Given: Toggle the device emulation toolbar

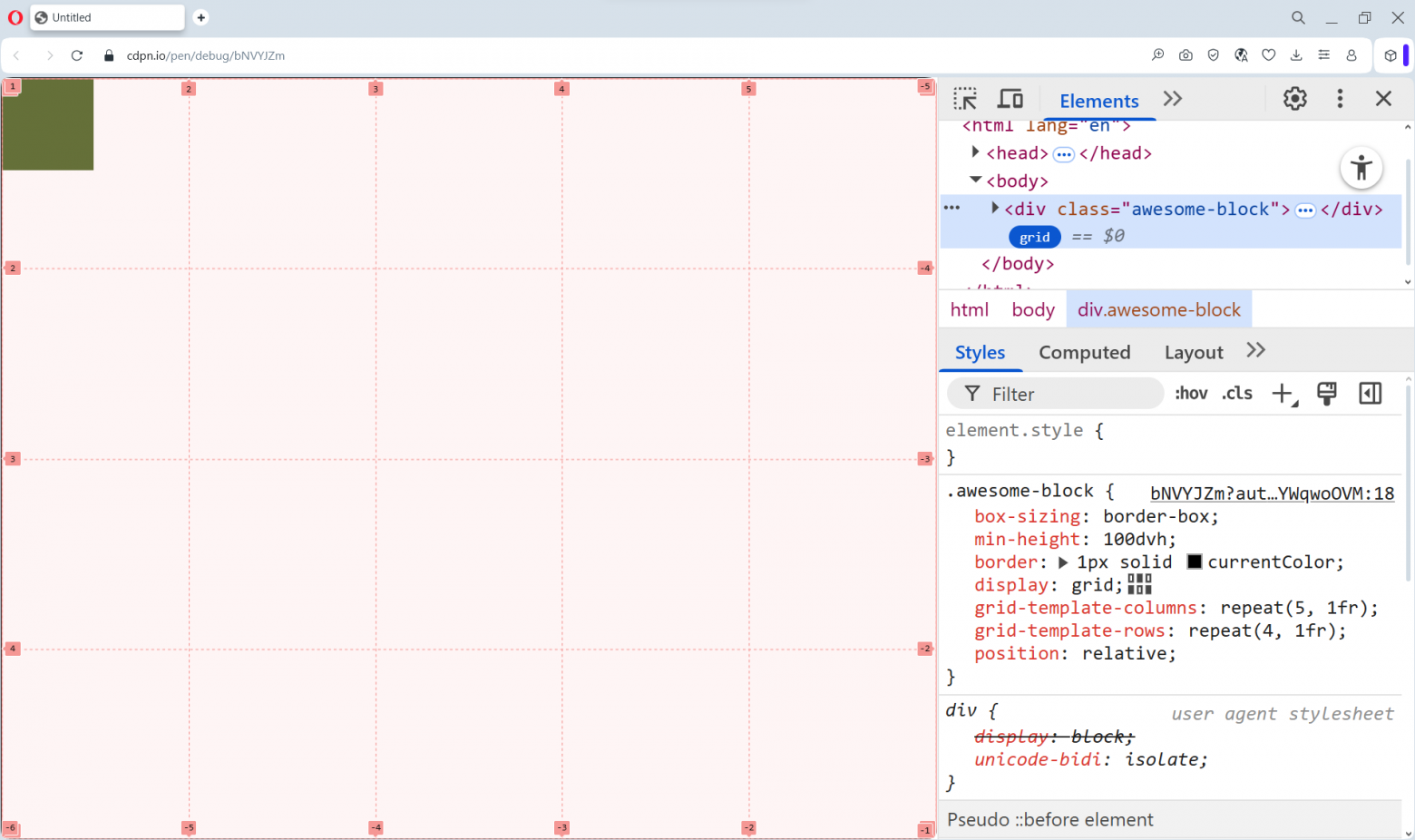Looking at the screenshot, I should coord(1010,99).
